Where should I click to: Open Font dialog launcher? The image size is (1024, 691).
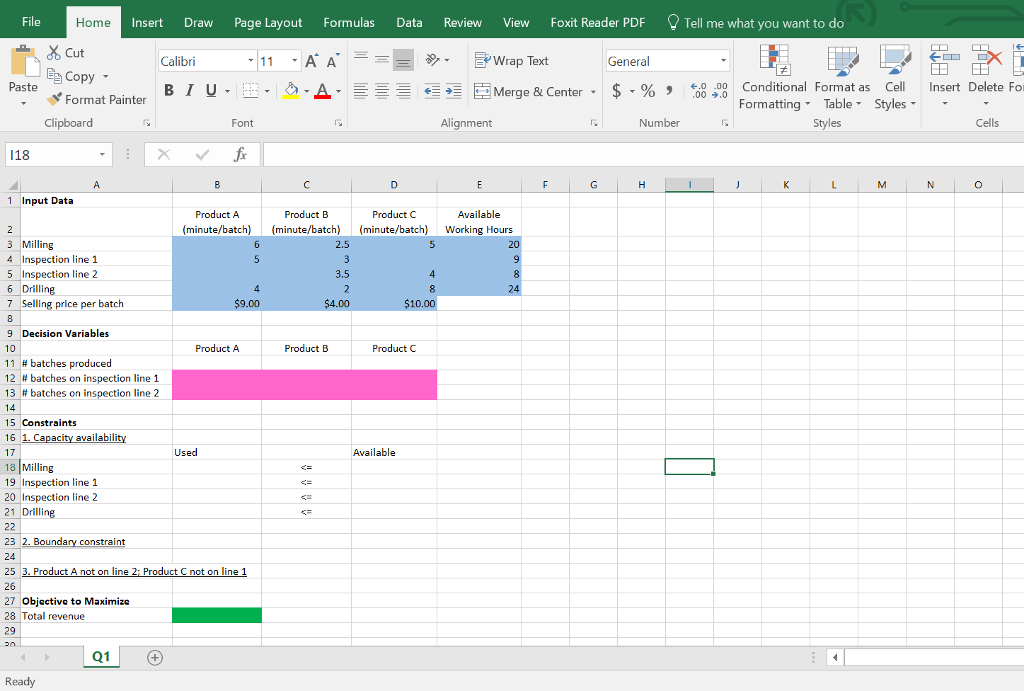tap(338, 123)
